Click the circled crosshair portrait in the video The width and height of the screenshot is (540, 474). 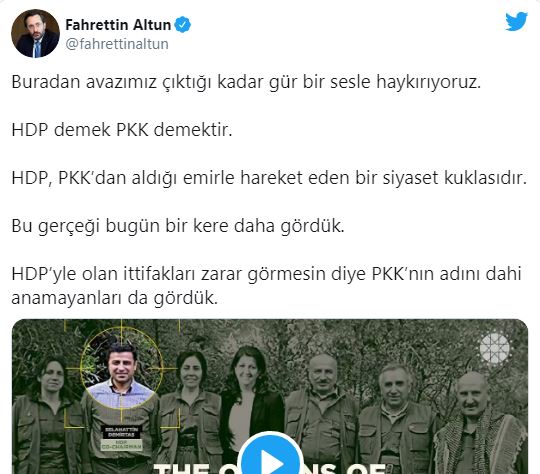tap(121, 365)
